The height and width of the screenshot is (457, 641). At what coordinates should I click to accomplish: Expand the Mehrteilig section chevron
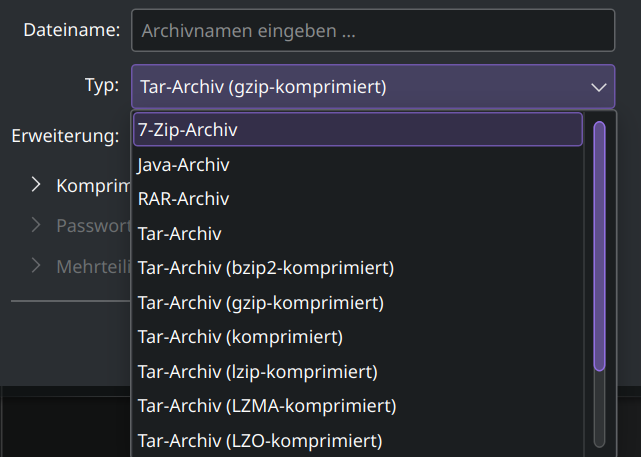(x=36, y=266)
